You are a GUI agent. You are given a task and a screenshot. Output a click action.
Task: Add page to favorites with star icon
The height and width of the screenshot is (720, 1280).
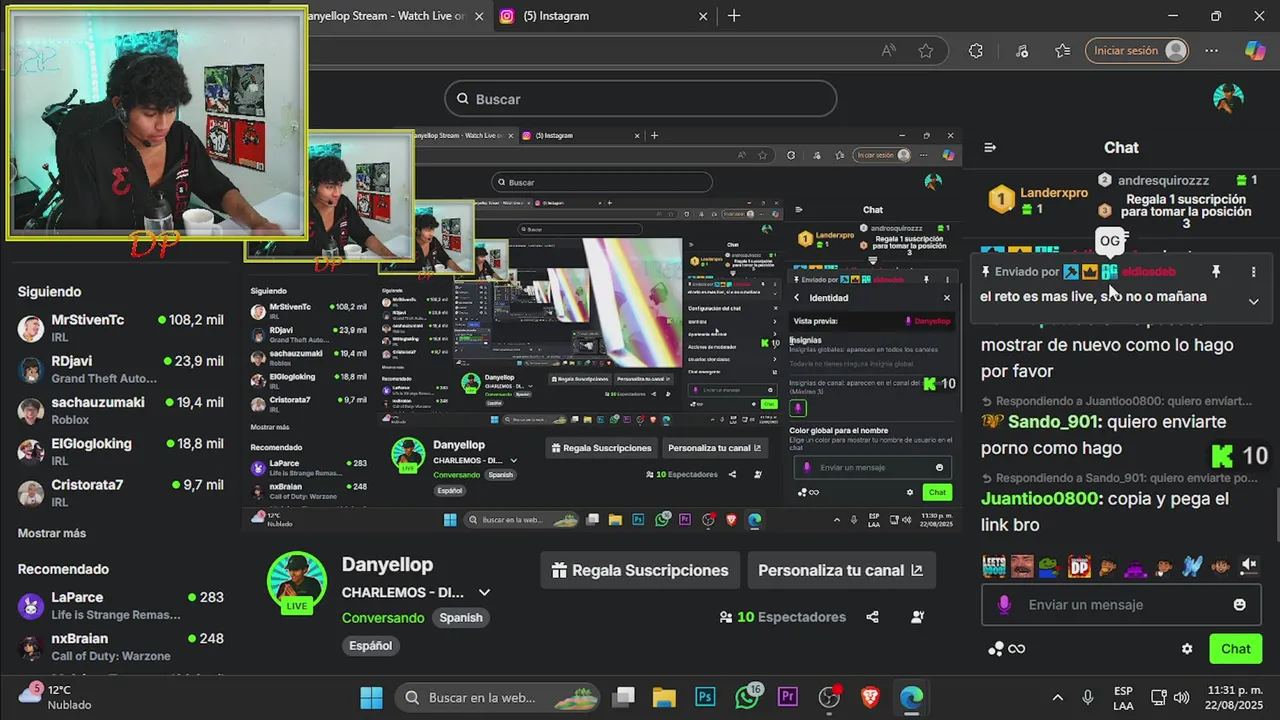pyautogui.click(x=926, y=51)
